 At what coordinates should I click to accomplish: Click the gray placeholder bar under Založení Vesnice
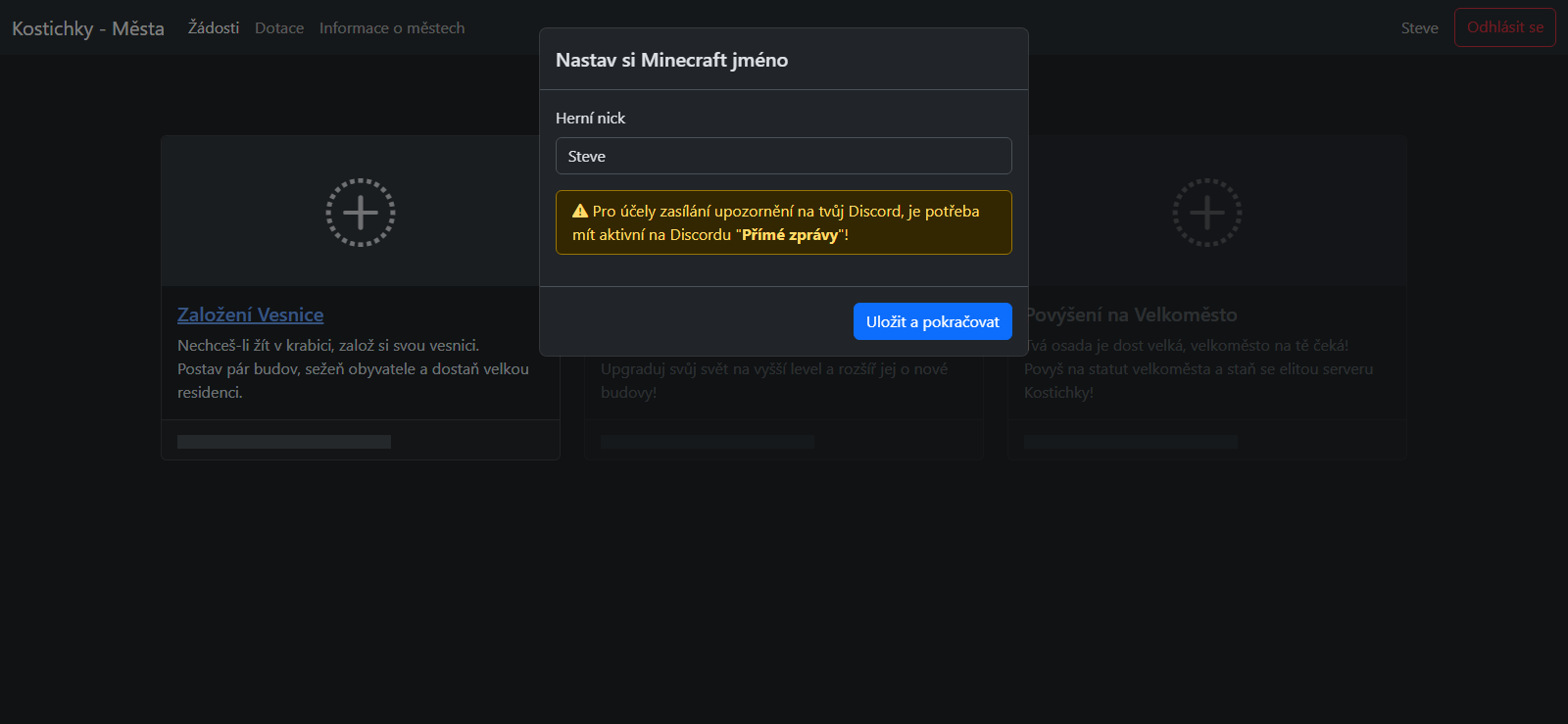(284, 442)
